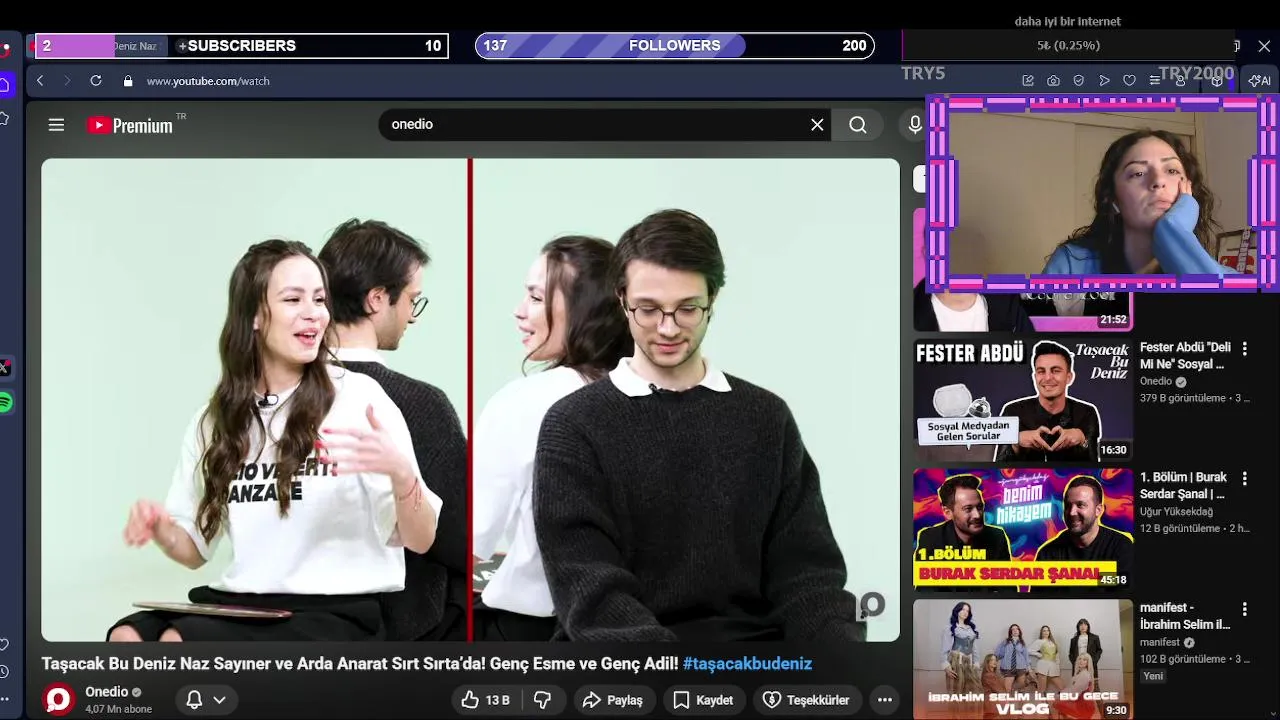Image resolution: width=1280 pixels, height=720 pixels.
Task: Select the video title text 'Taşacak Bu Deniz Naz Sayıner…'
Action: [x=360, y=664]
